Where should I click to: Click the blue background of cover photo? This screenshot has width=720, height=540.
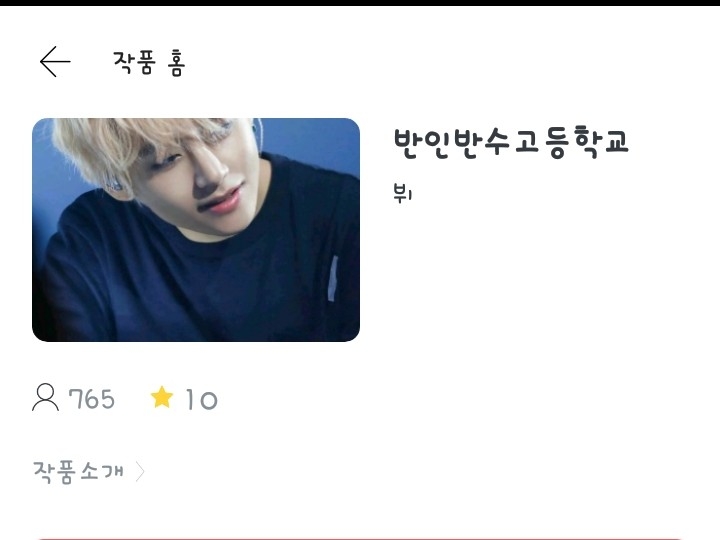[312, 138]
